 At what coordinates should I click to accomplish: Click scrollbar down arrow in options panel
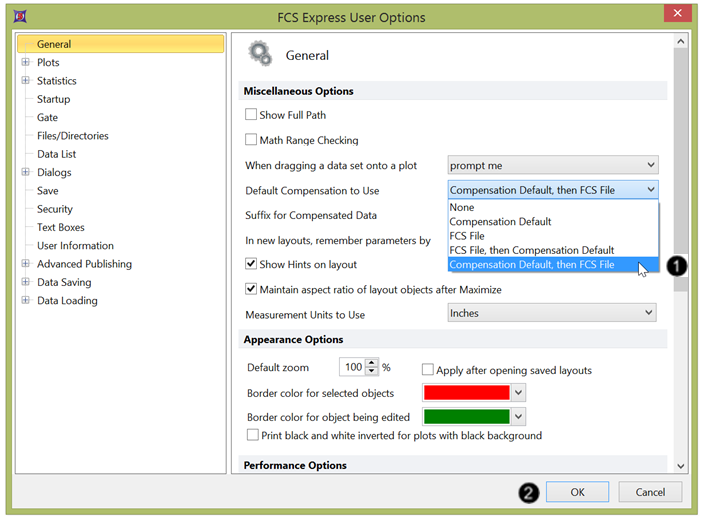[680, 466]
